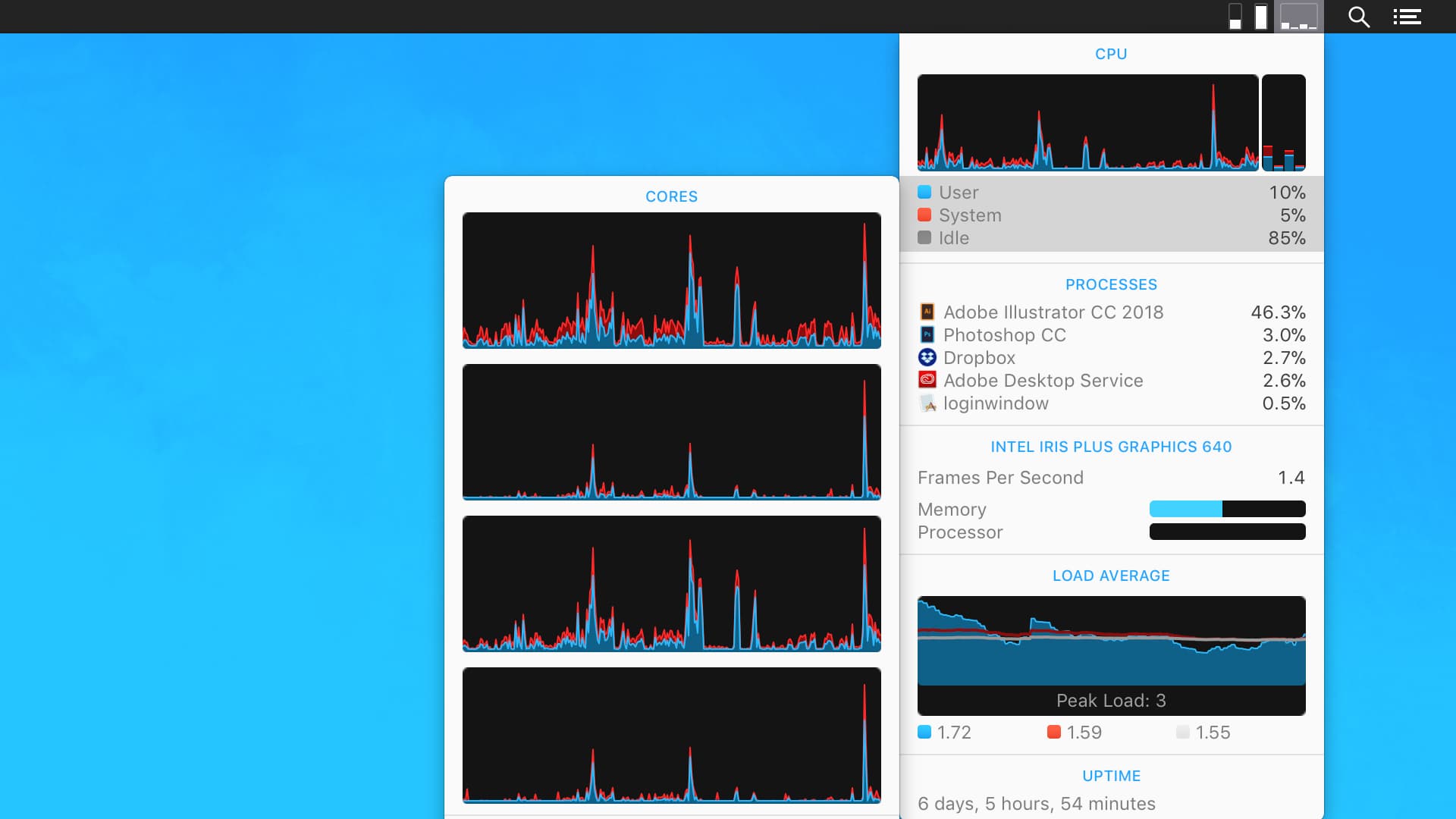Viewport: 1456px width, 819px height.
Task: Click the Photoshop CC process icon
Action: 927,334
